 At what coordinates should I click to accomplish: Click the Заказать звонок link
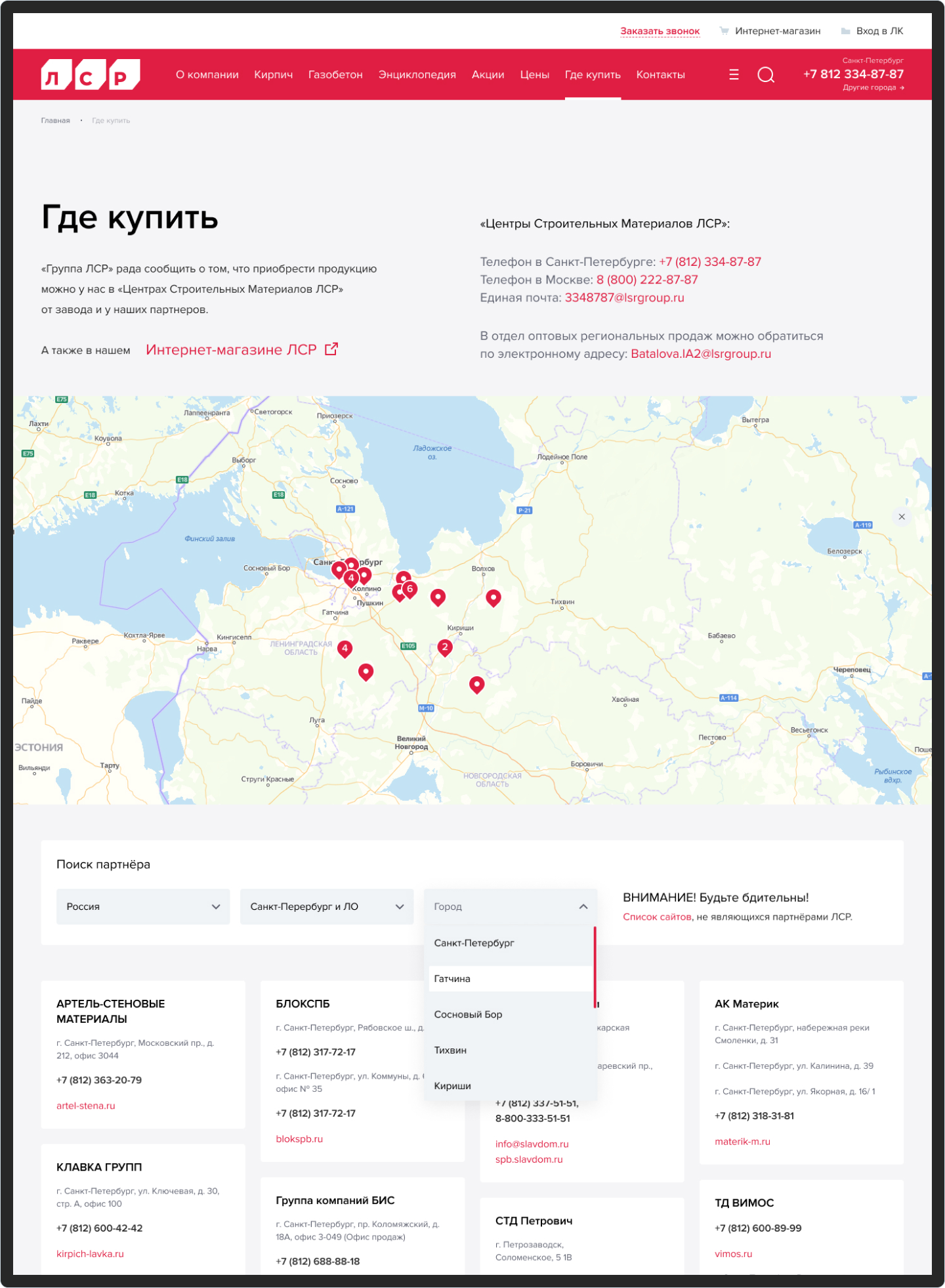click(x=660, y=31)
